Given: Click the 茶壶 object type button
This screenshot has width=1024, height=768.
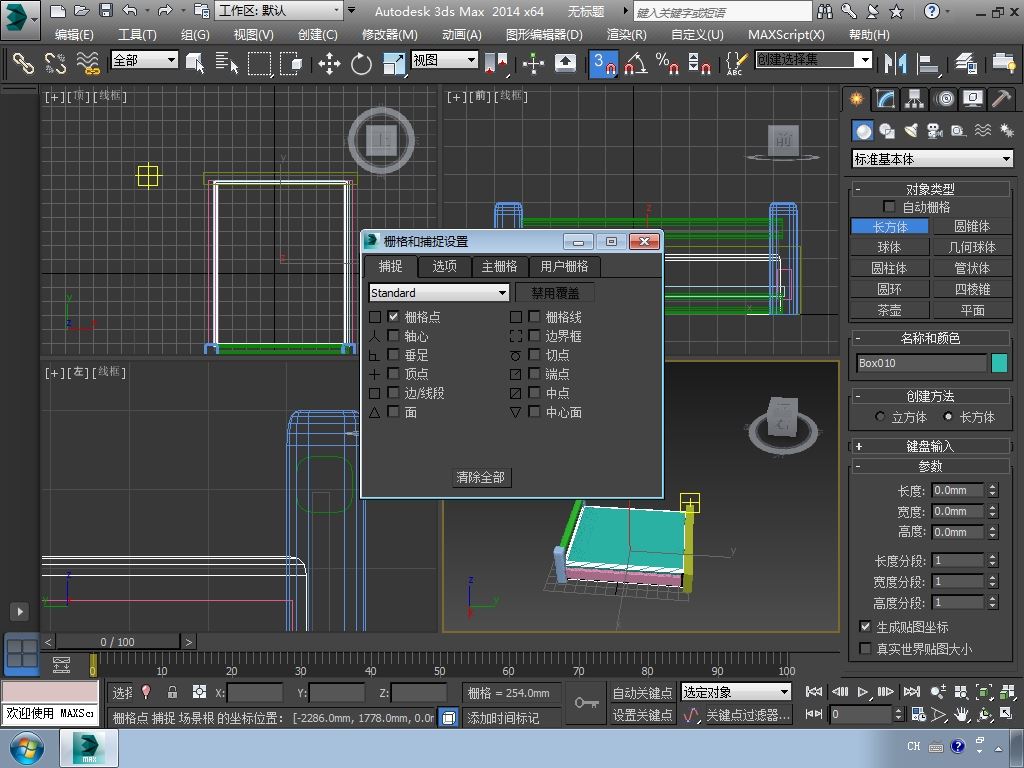Looking at the screenshot, I should click(x=889, y=310).
